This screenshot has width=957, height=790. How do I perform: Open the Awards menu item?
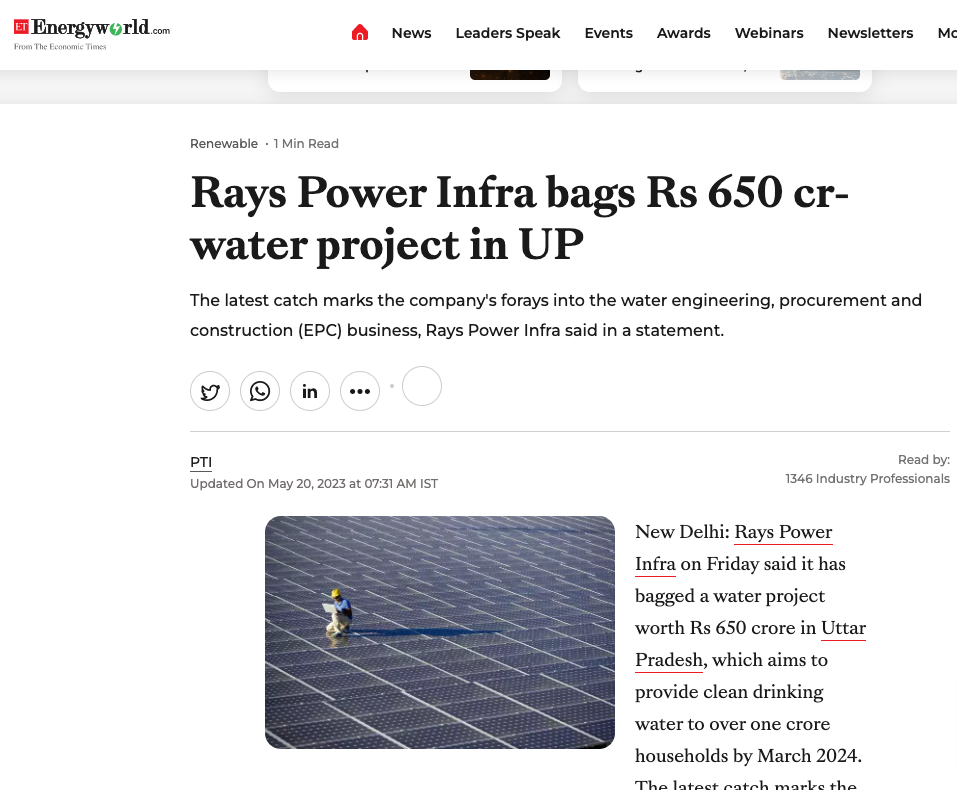[683, 33]
